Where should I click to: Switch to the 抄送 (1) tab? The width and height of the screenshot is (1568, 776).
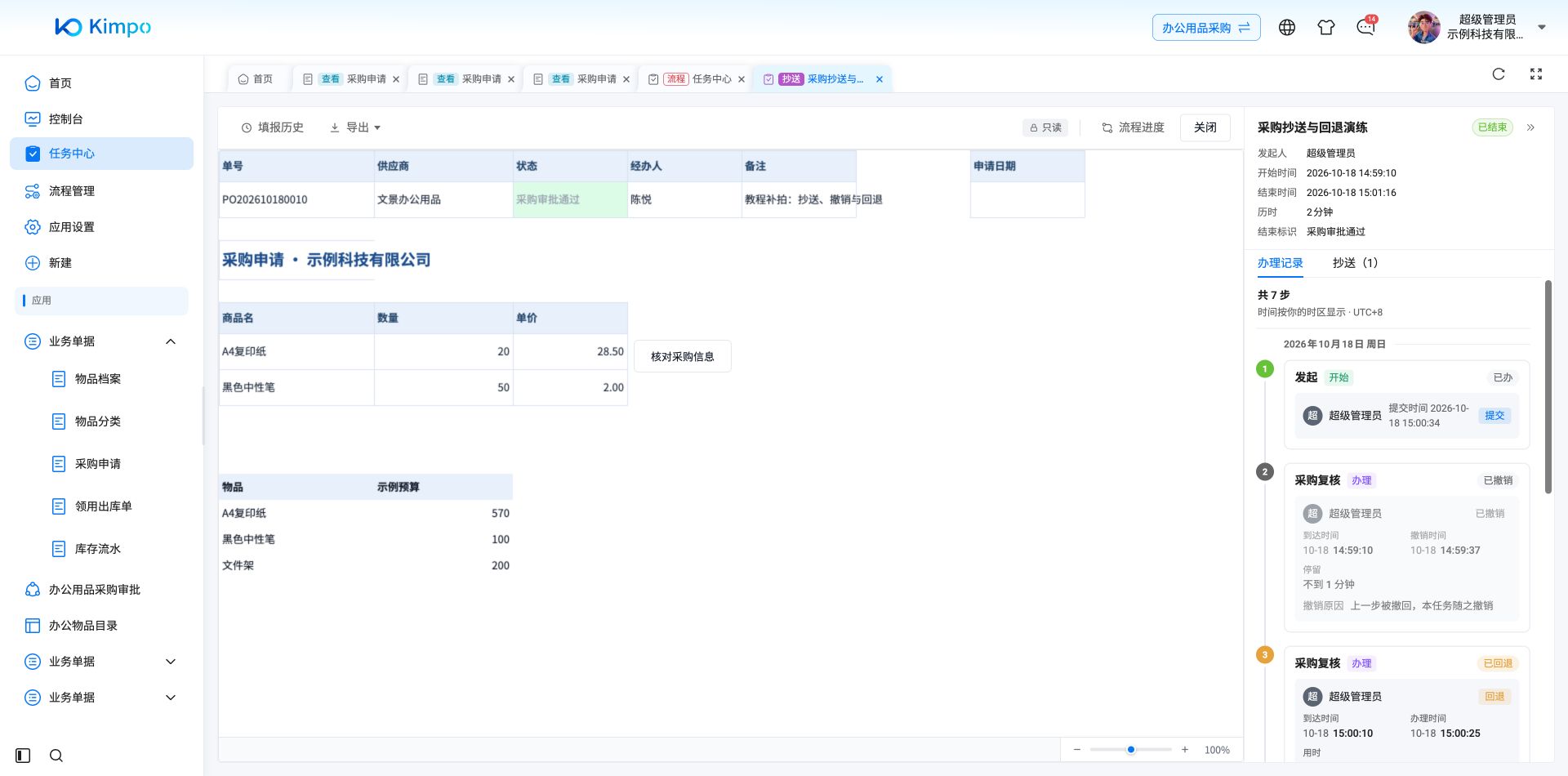[x=1355, y=263]
